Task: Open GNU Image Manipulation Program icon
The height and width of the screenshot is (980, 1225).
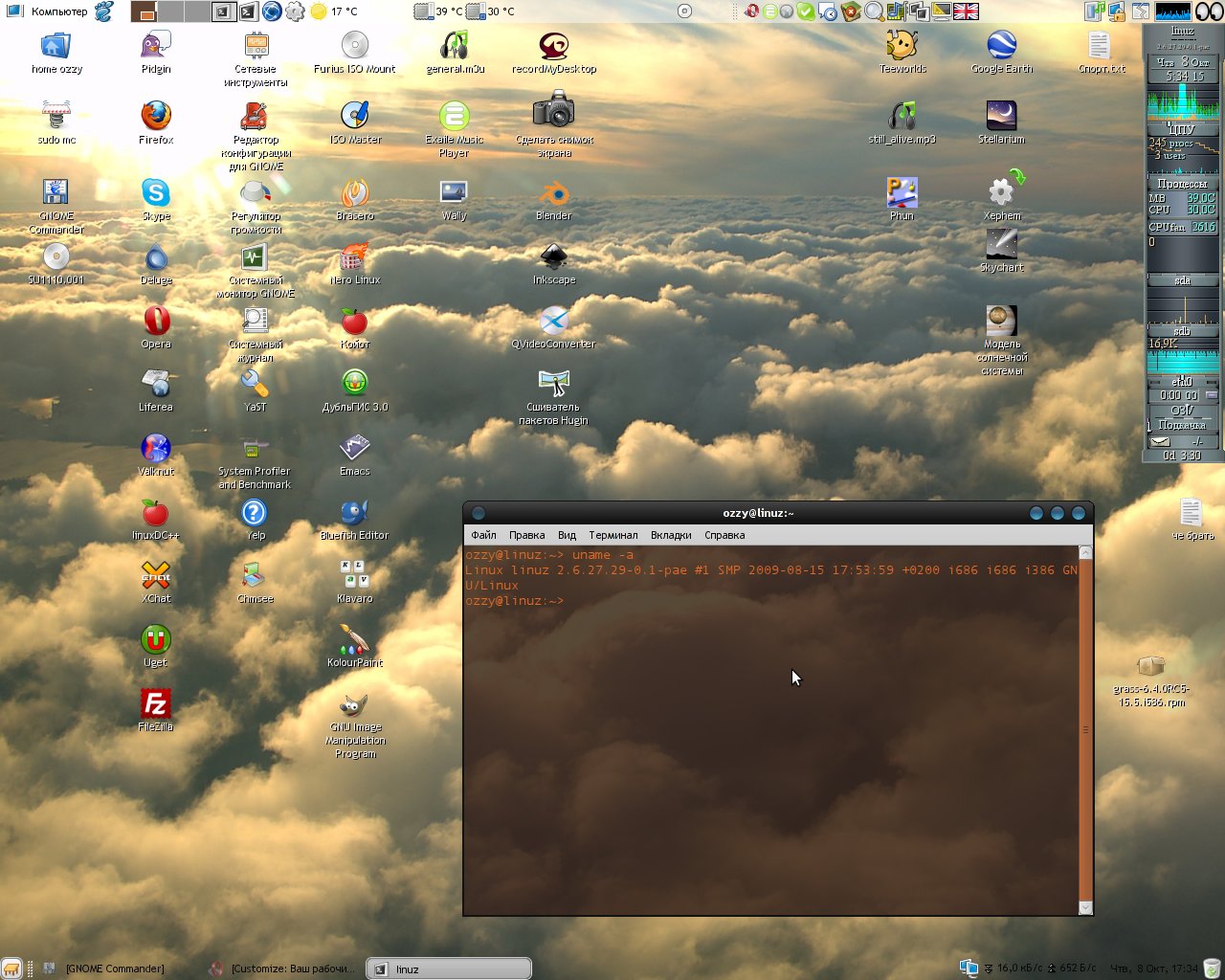Action: (354, 706)
